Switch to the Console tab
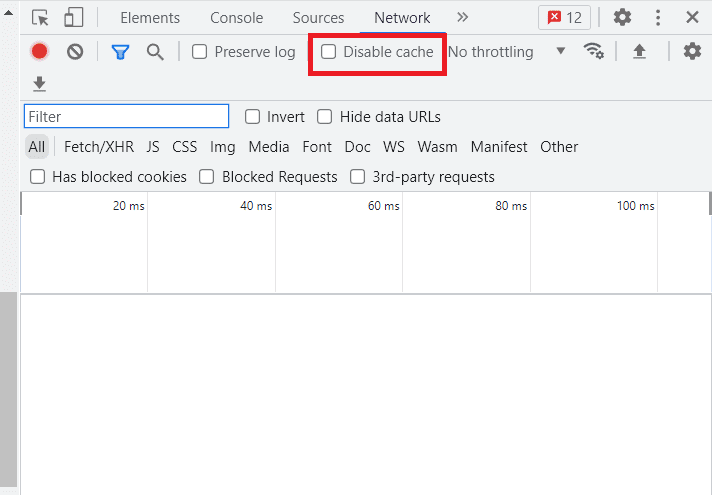The width and height of the screenshot is (712, 495). coord(236,18)
